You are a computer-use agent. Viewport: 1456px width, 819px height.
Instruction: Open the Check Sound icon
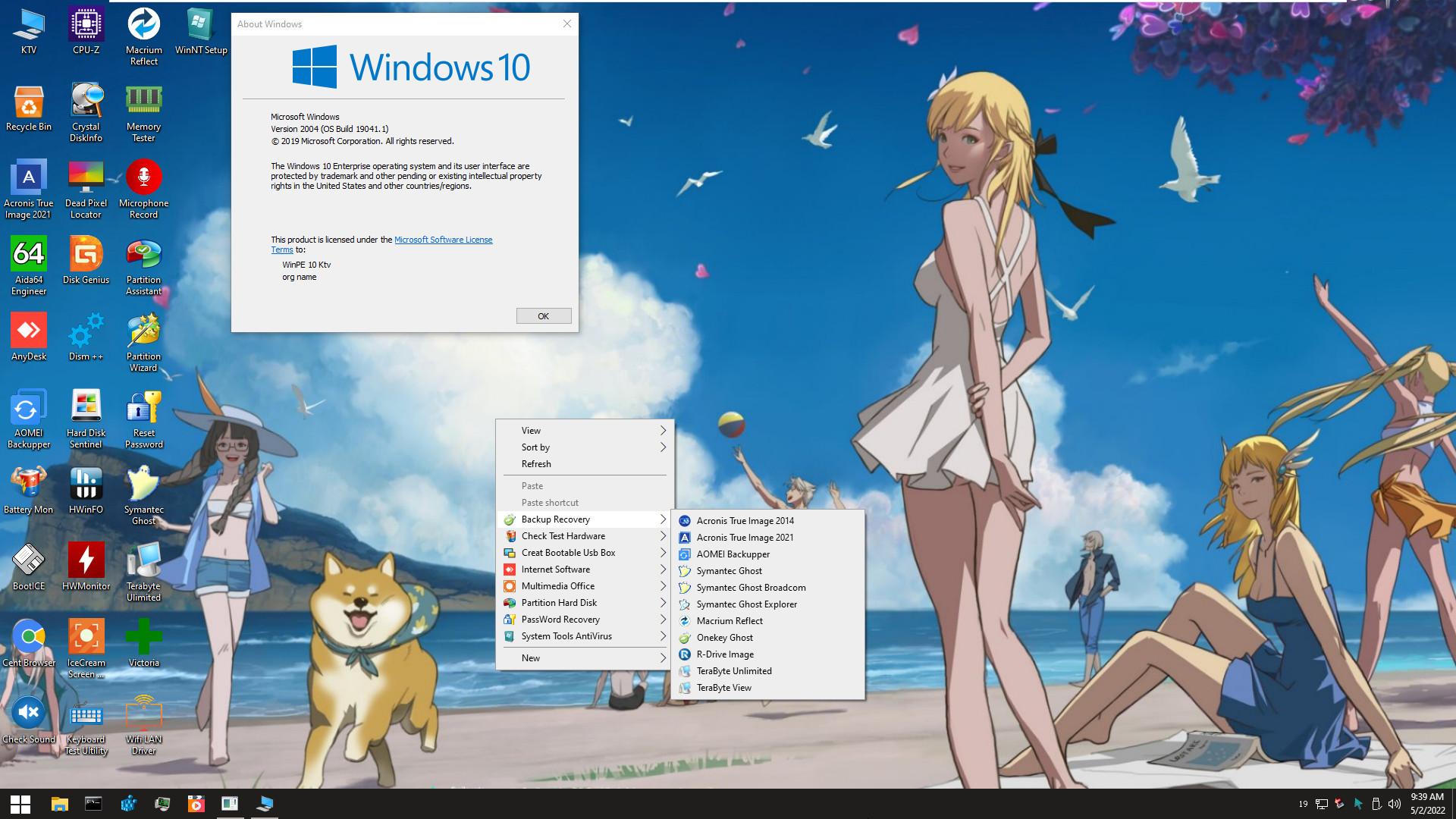coord(29,720)
